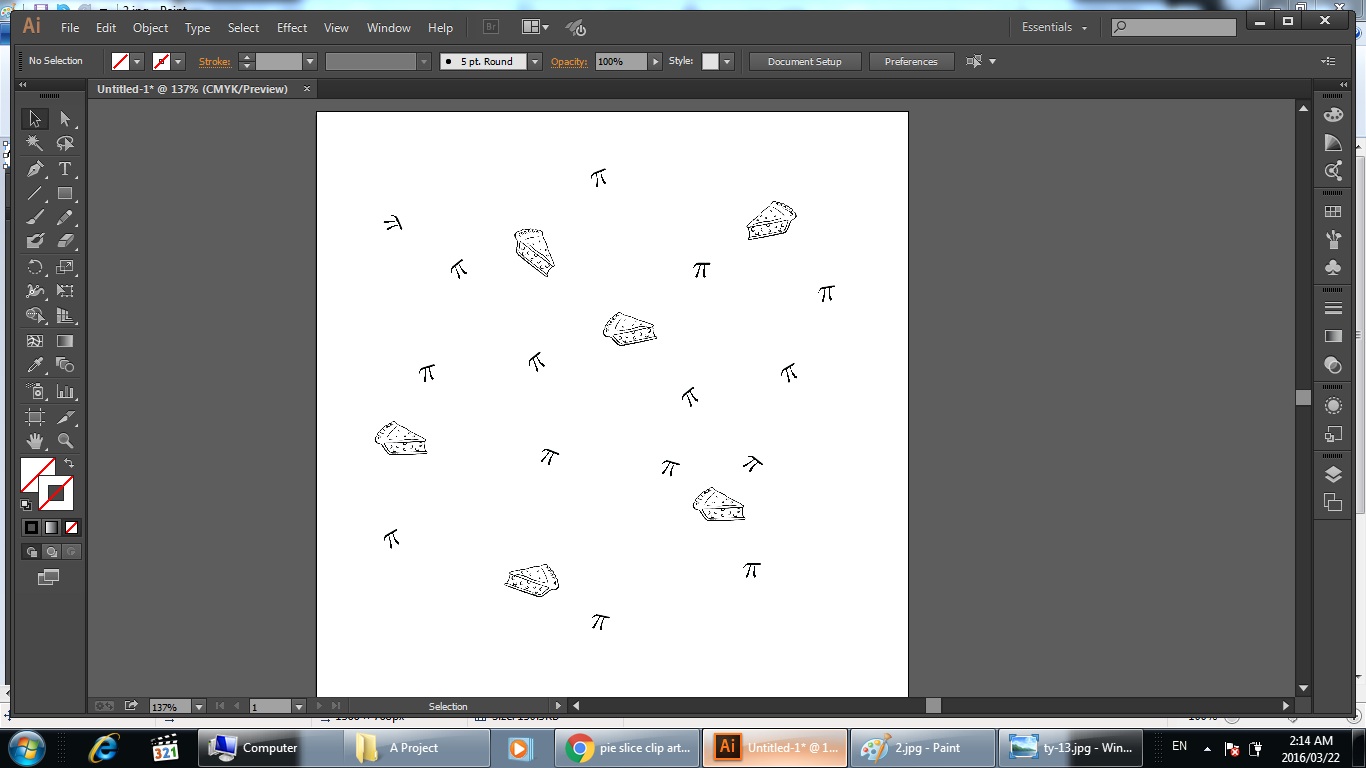Open the Brushes panel icon
This screenshot has width=1366, height=768.
[x=1333, y=240]
